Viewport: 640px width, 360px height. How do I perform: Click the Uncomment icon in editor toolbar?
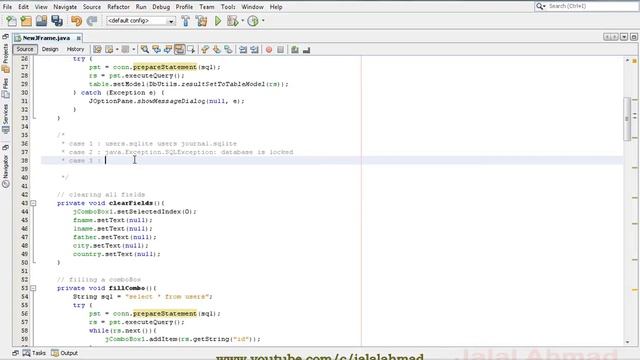point(306,49)
